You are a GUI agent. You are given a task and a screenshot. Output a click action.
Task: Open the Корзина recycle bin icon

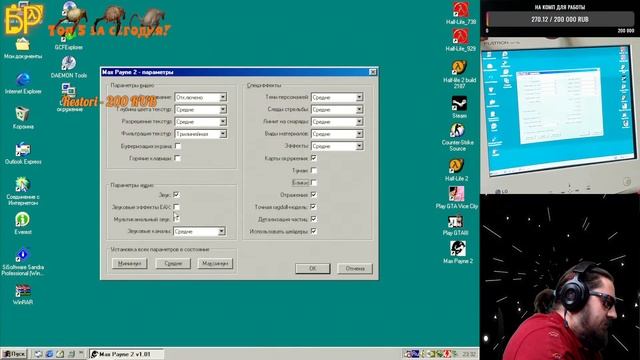coord(22,118)
